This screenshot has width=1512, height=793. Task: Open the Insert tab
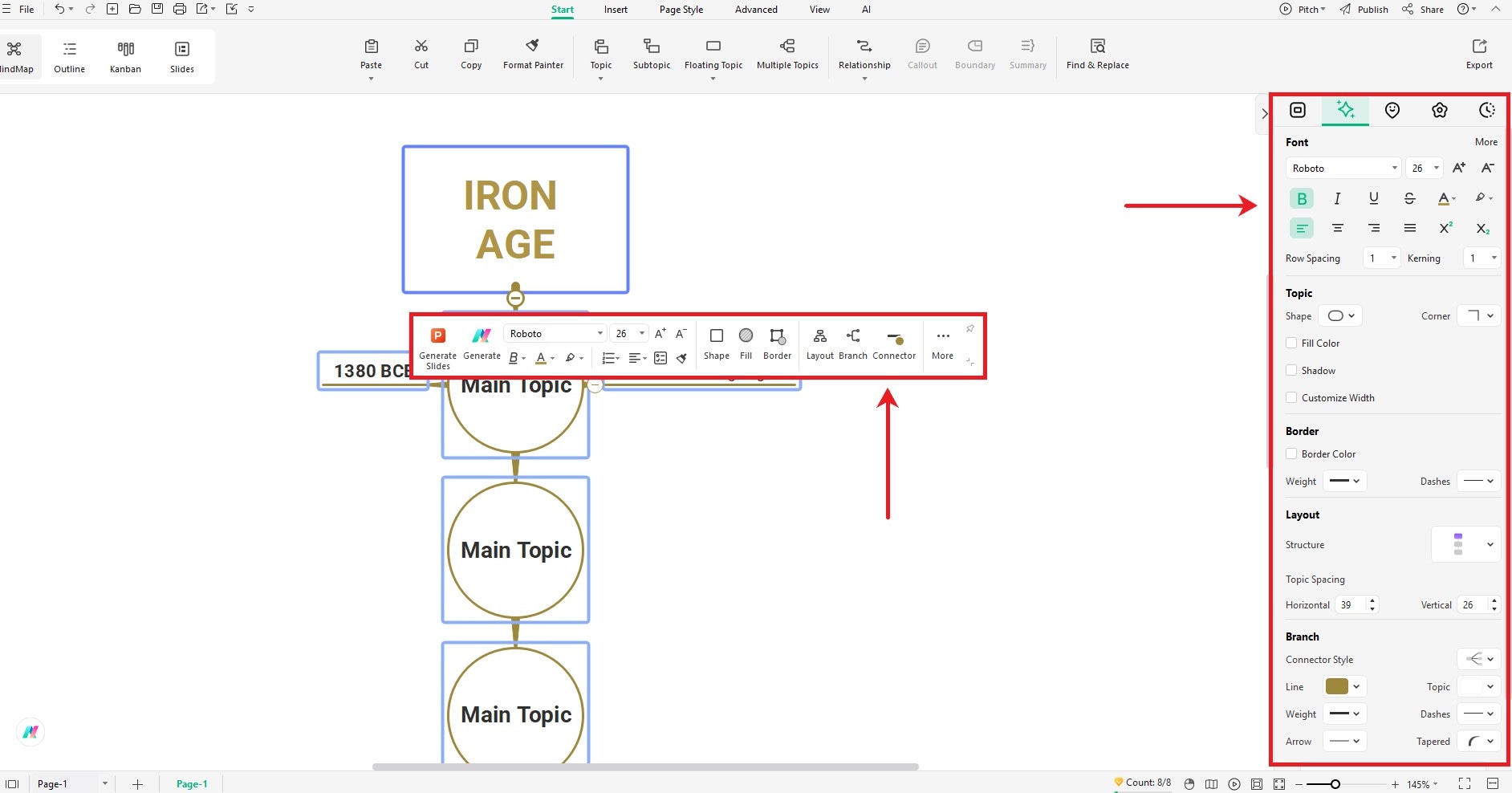[x=616, y=10]
